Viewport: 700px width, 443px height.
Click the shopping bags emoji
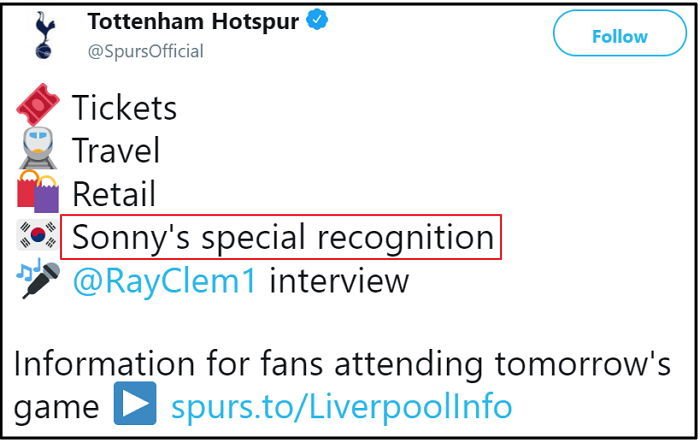point(38,192)
